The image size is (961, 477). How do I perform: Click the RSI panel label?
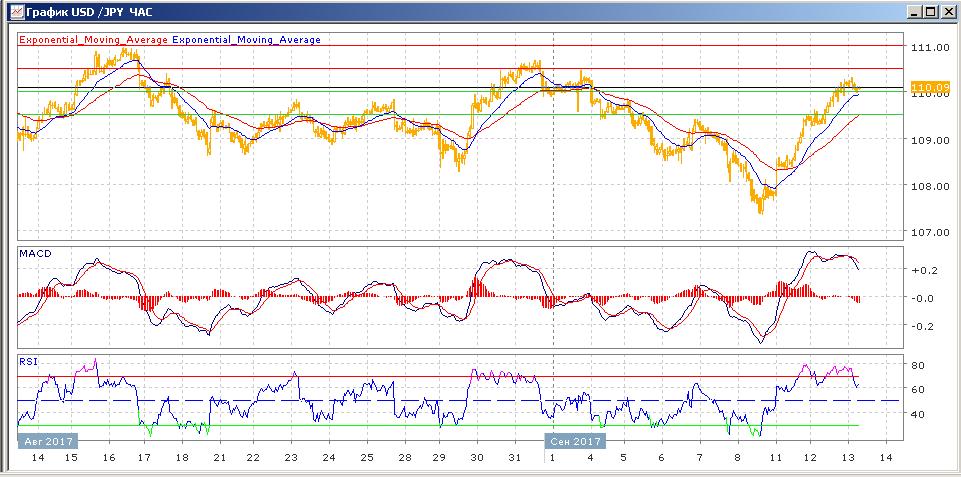(28, 362)
